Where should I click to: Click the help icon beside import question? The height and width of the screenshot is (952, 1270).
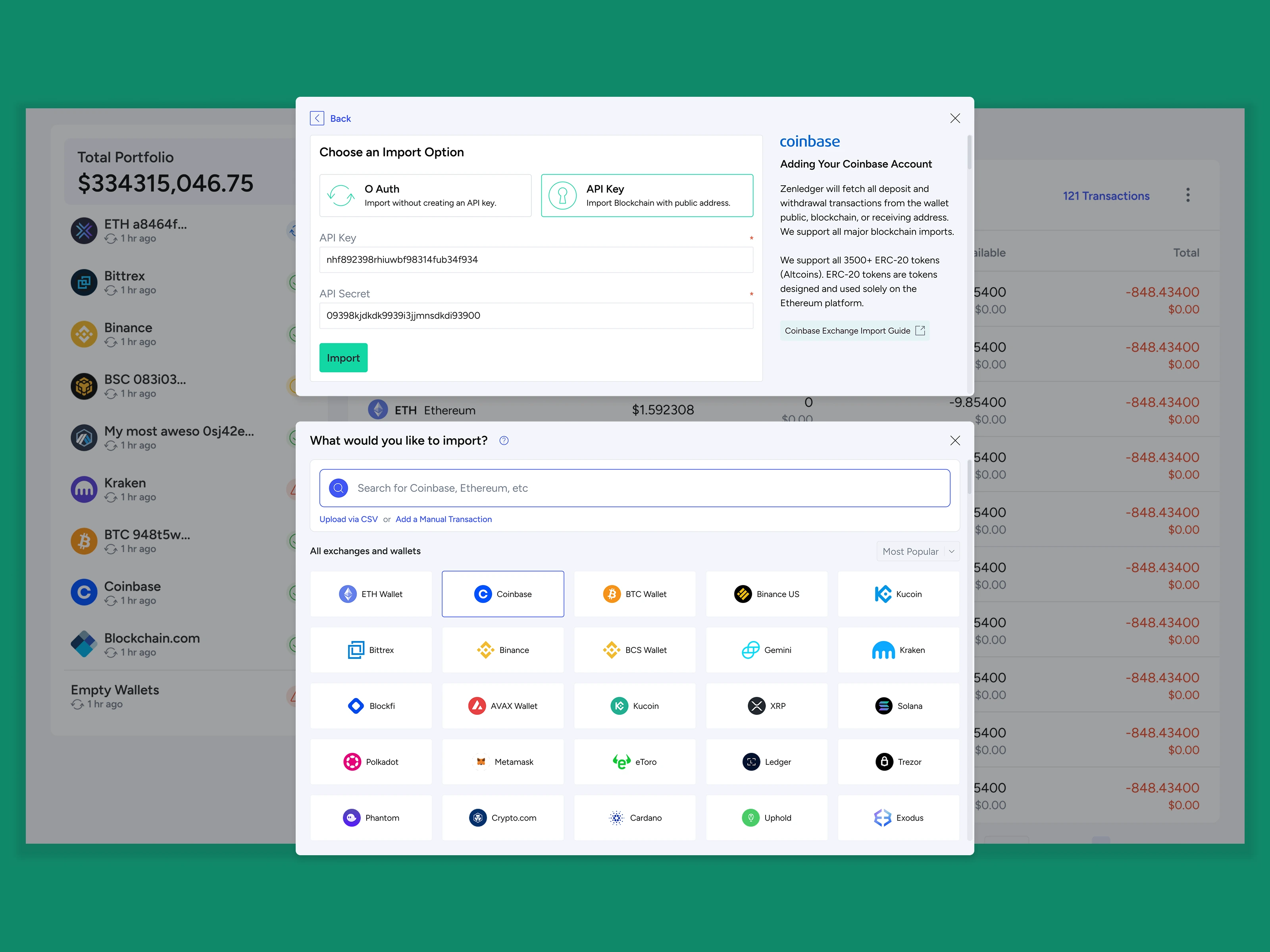pos(504,440)
